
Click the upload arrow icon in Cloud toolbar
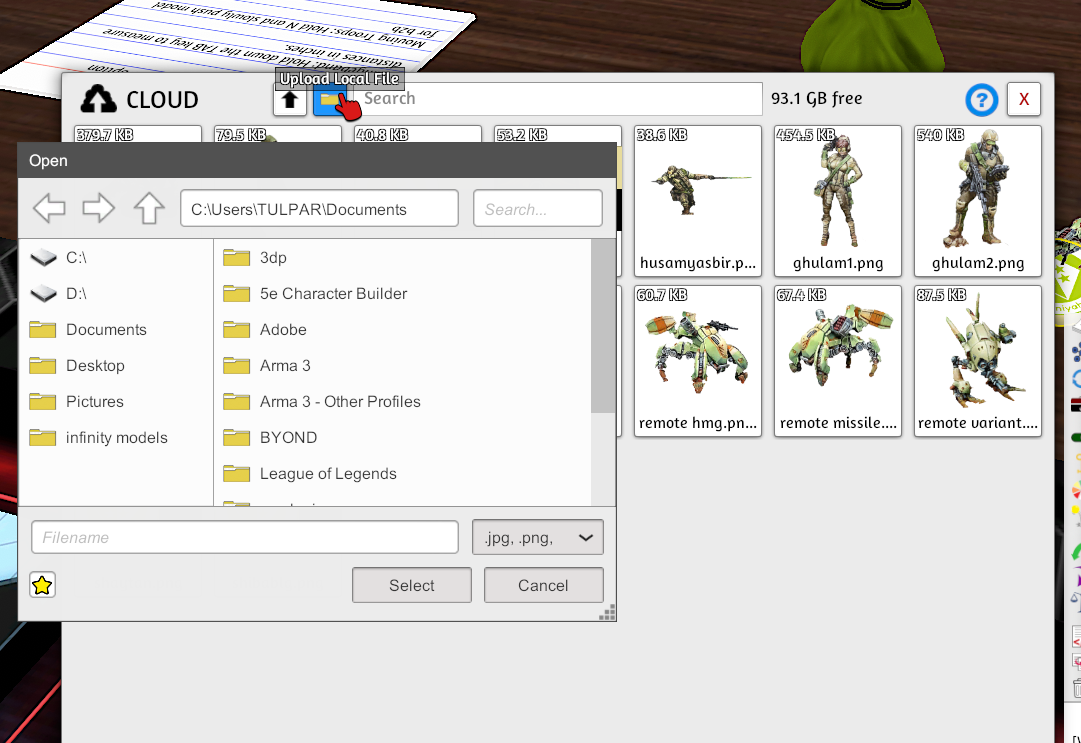coord(290,101)
